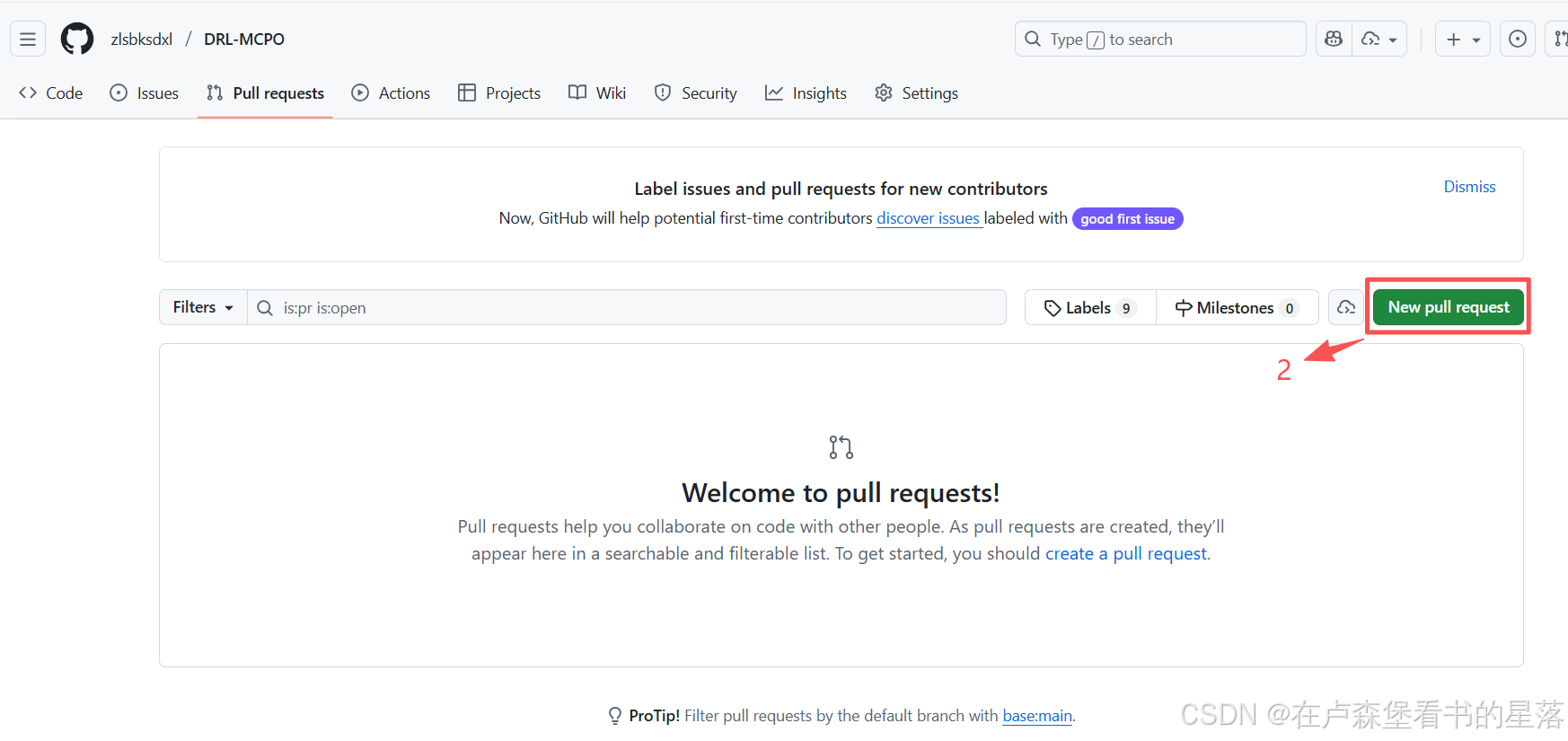The image size is (1568, 741).
Task: Open the DRL-MCPO repository link
Action: pyautogui.click(x=244, y=40)
